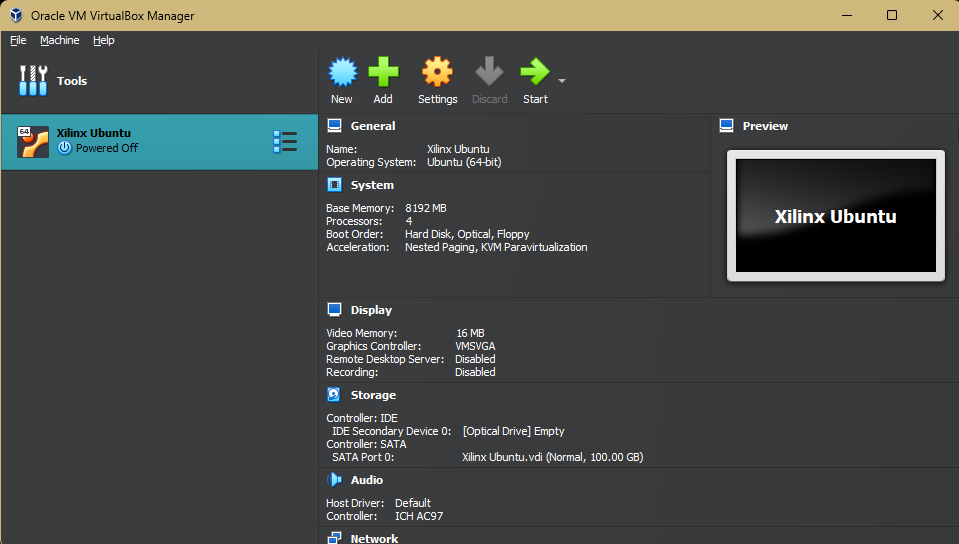This screenshot has height=544, width=959.
Task: Click the 'ICH AC97' audio controller value
Action: coord(419,516)
